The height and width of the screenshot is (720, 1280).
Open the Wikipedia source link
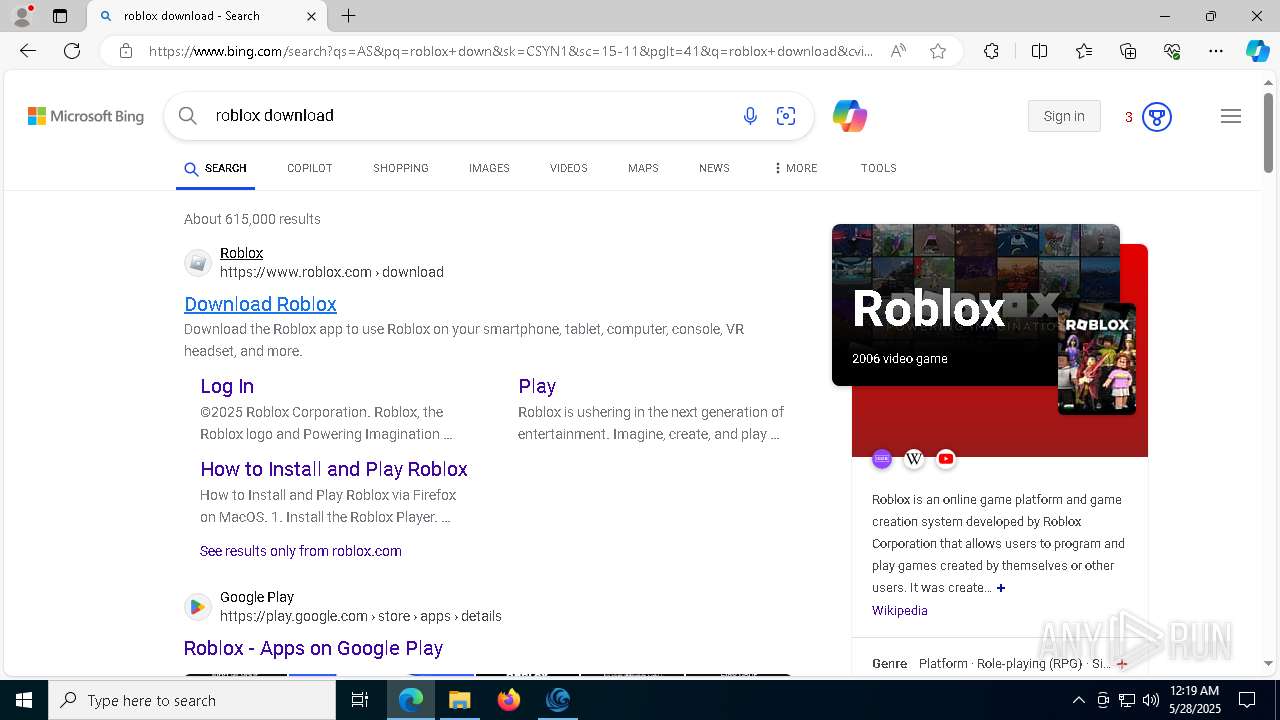[x=900, y=610]
